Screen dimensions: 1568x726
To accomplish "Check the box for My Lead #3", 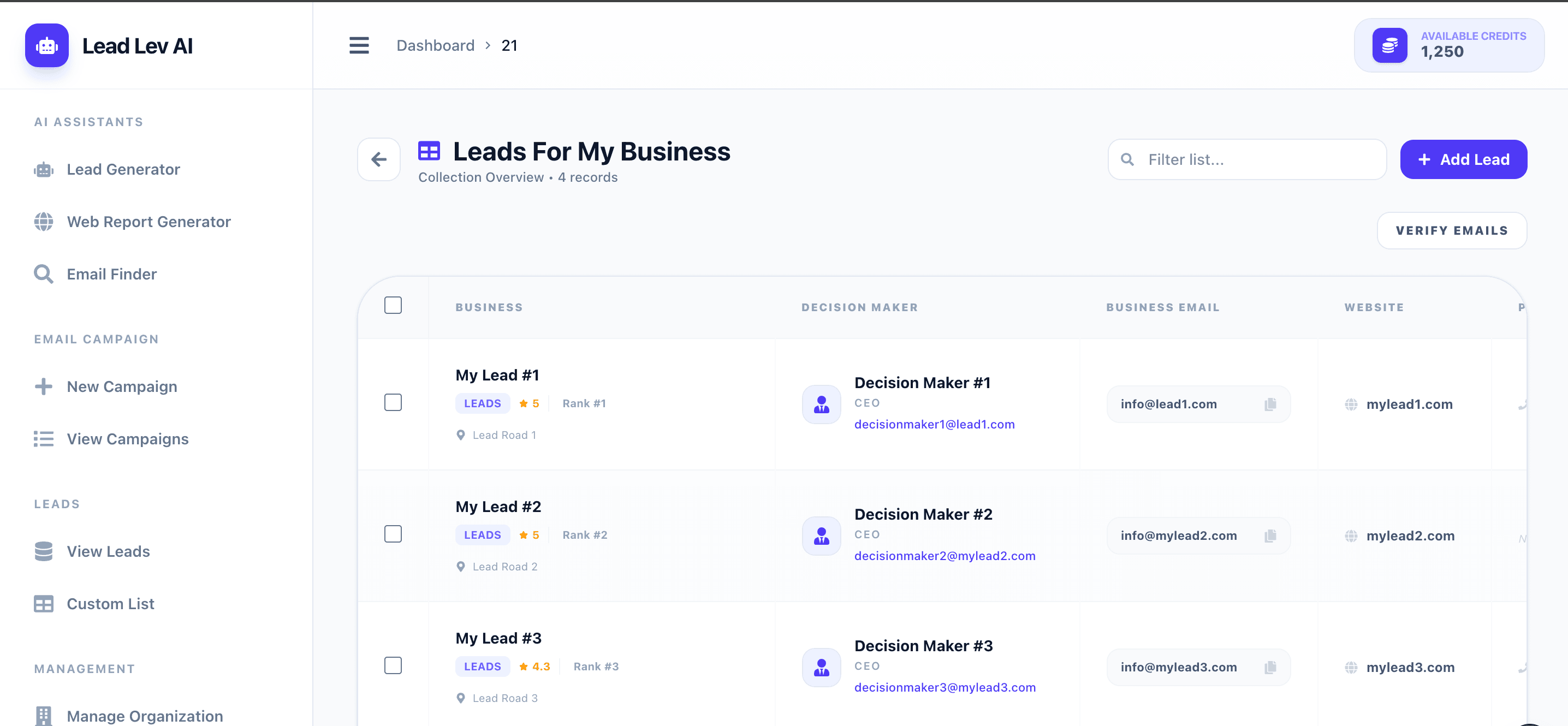I will pyautogui.click(x=393, y=665).
